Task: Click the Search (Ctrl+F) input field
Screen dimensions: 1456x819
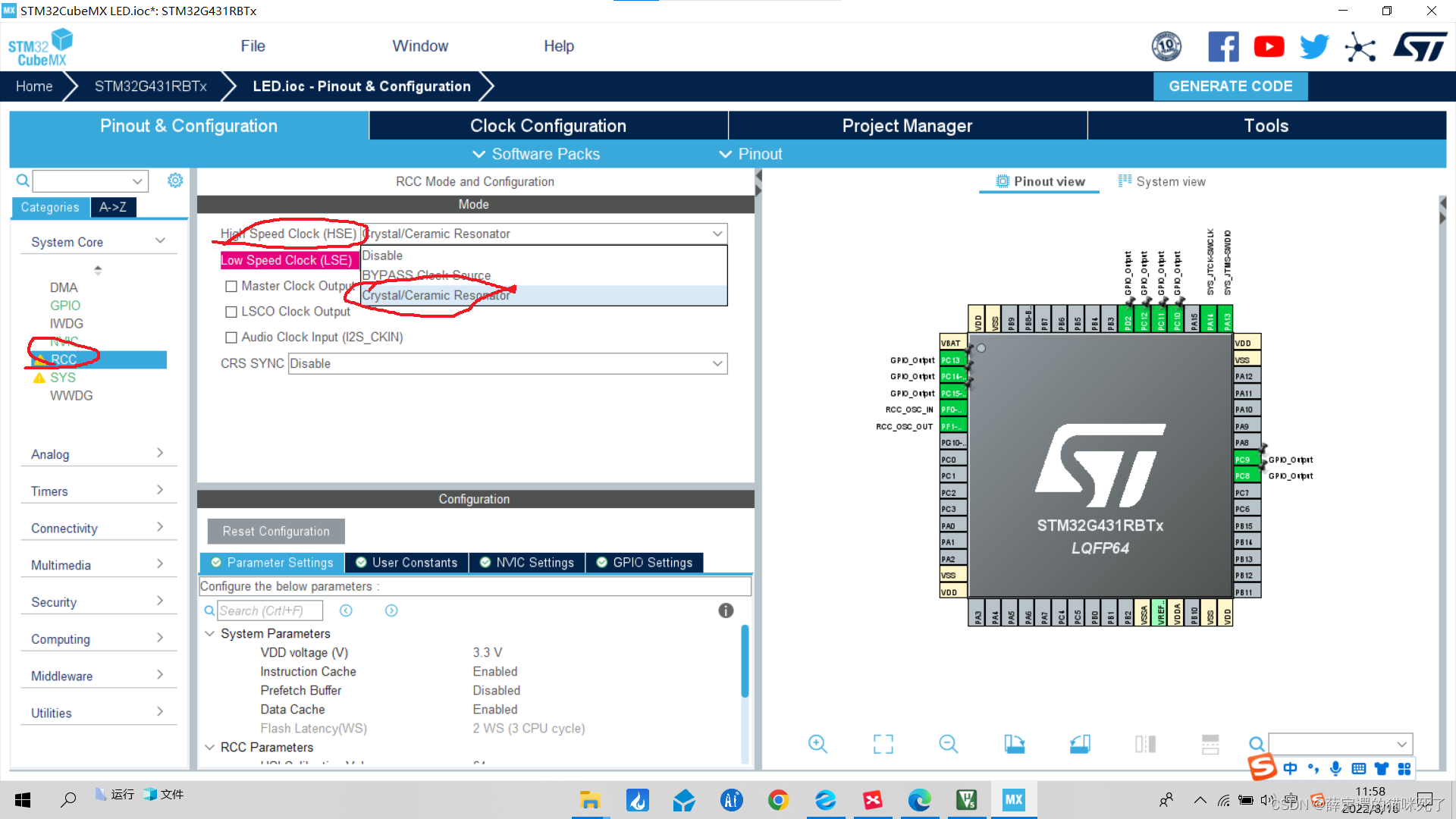Action: pyautogui.click(x=271, y=610)
